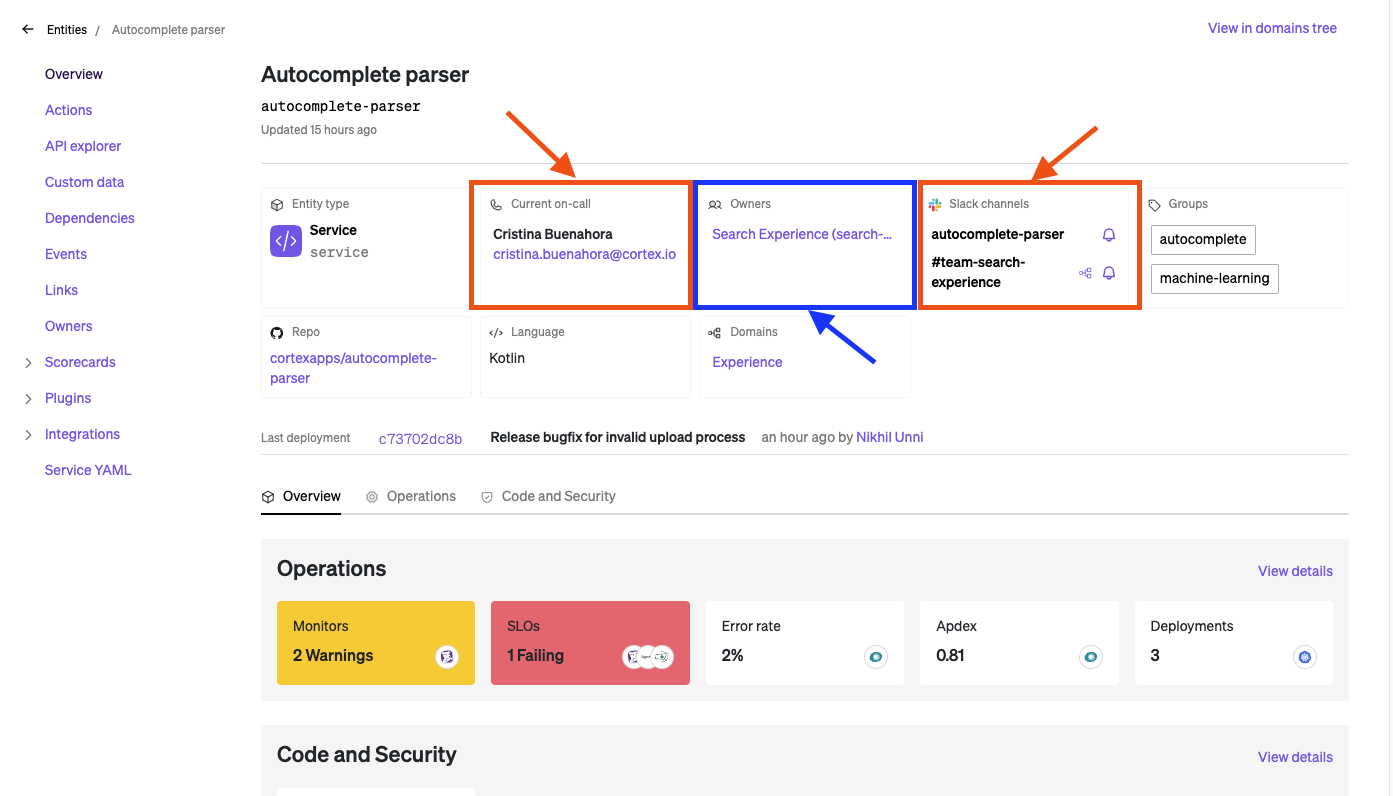
Task: Click the Kubernetes icon on Deployments card
Action: click(1304, 657)
